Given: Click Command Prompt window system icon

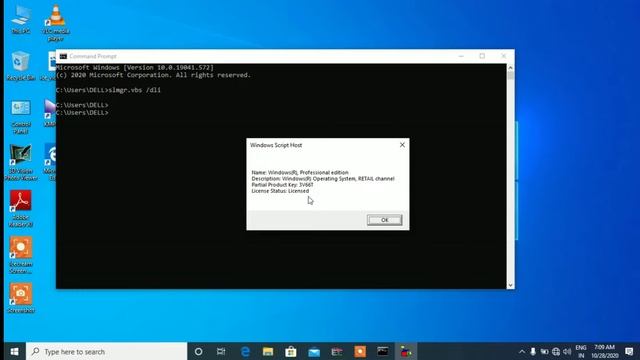Looking at the screenshot, I should pyautogui.click(x=63, y=56).
